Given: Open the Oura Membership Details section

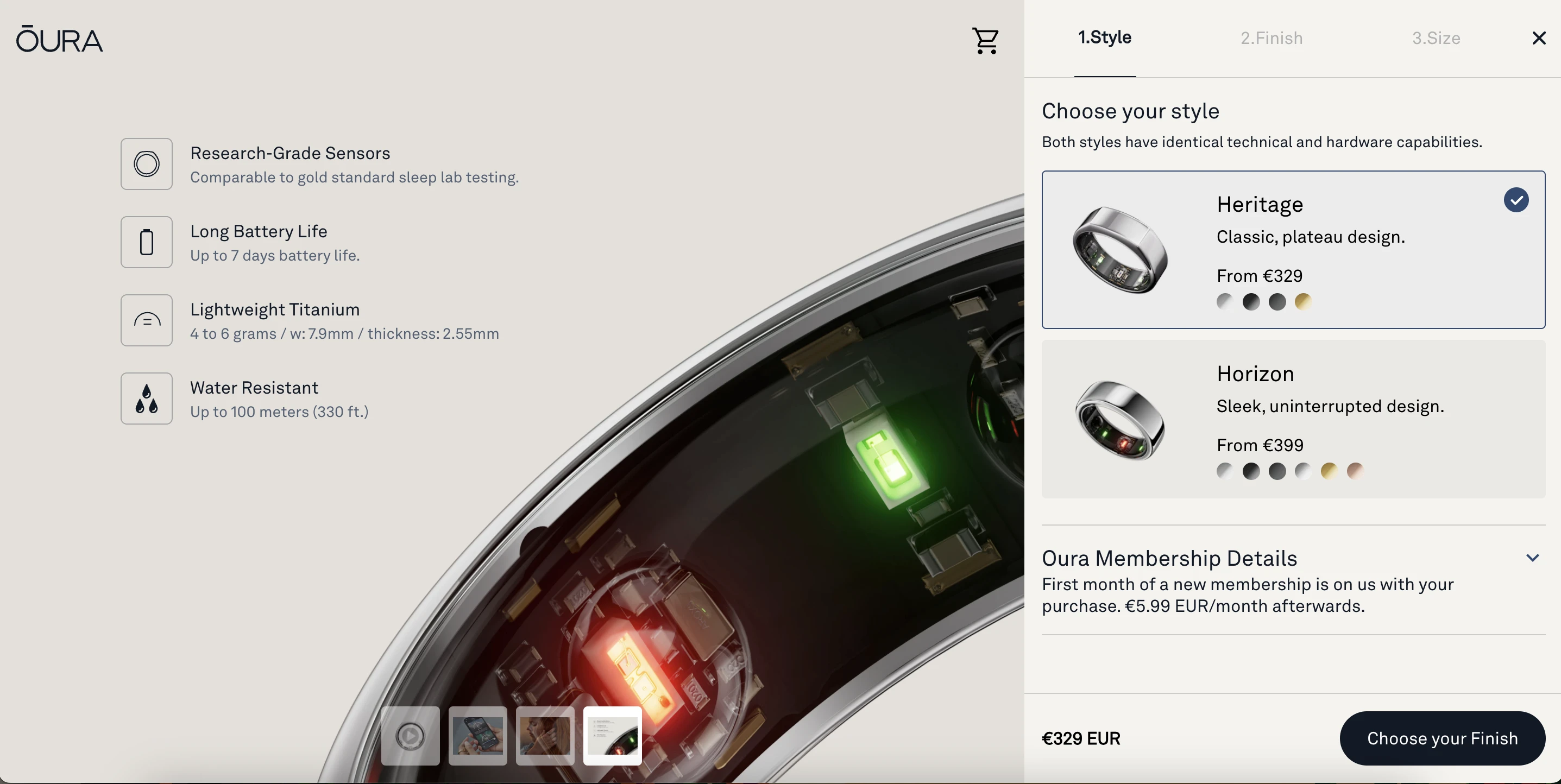Looking at the screenshot, I should (1293, 580).
